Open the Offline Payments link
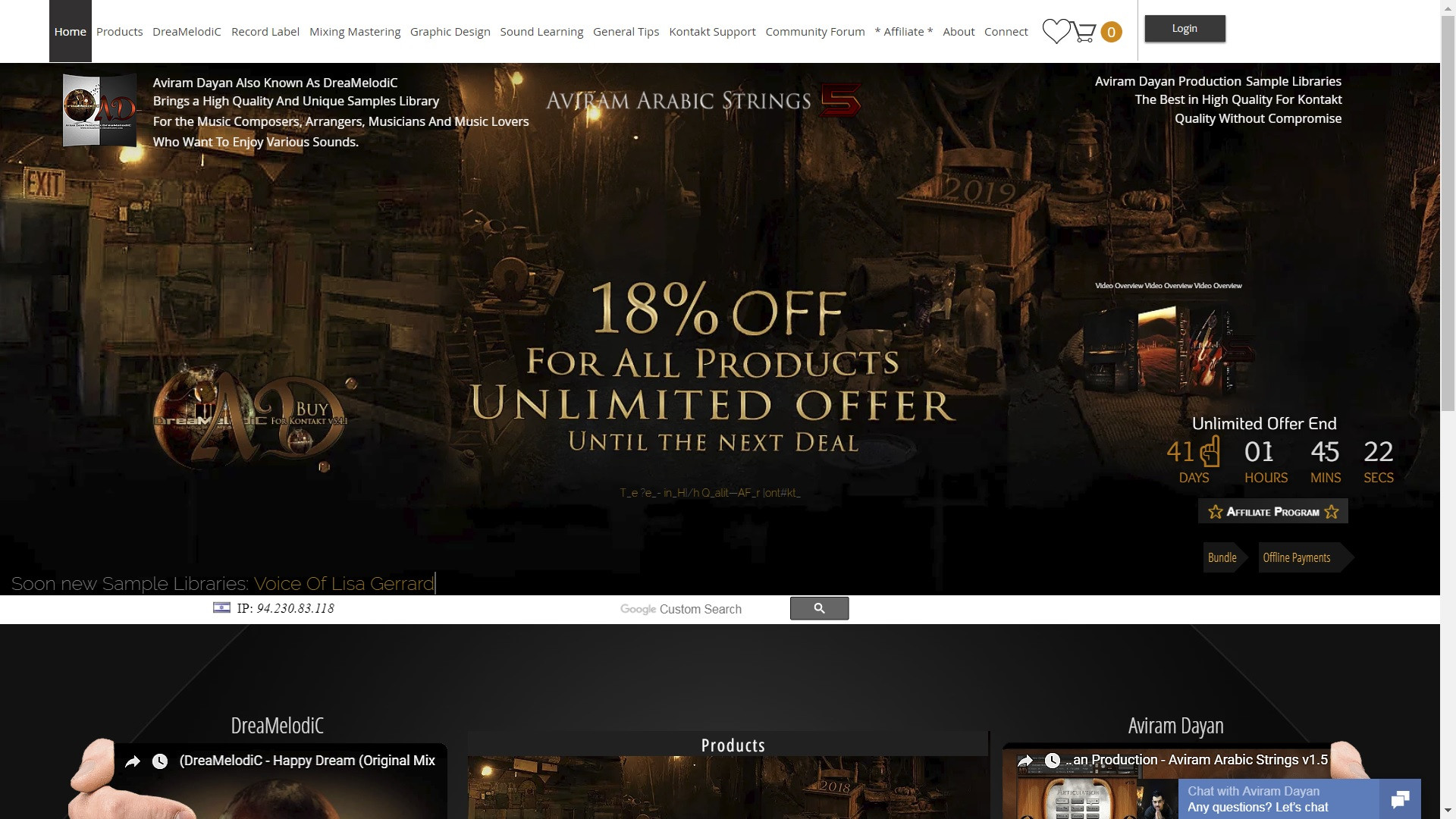Image resolution: width=1456 pixels, height=819 pixels. click(1296, 557)
